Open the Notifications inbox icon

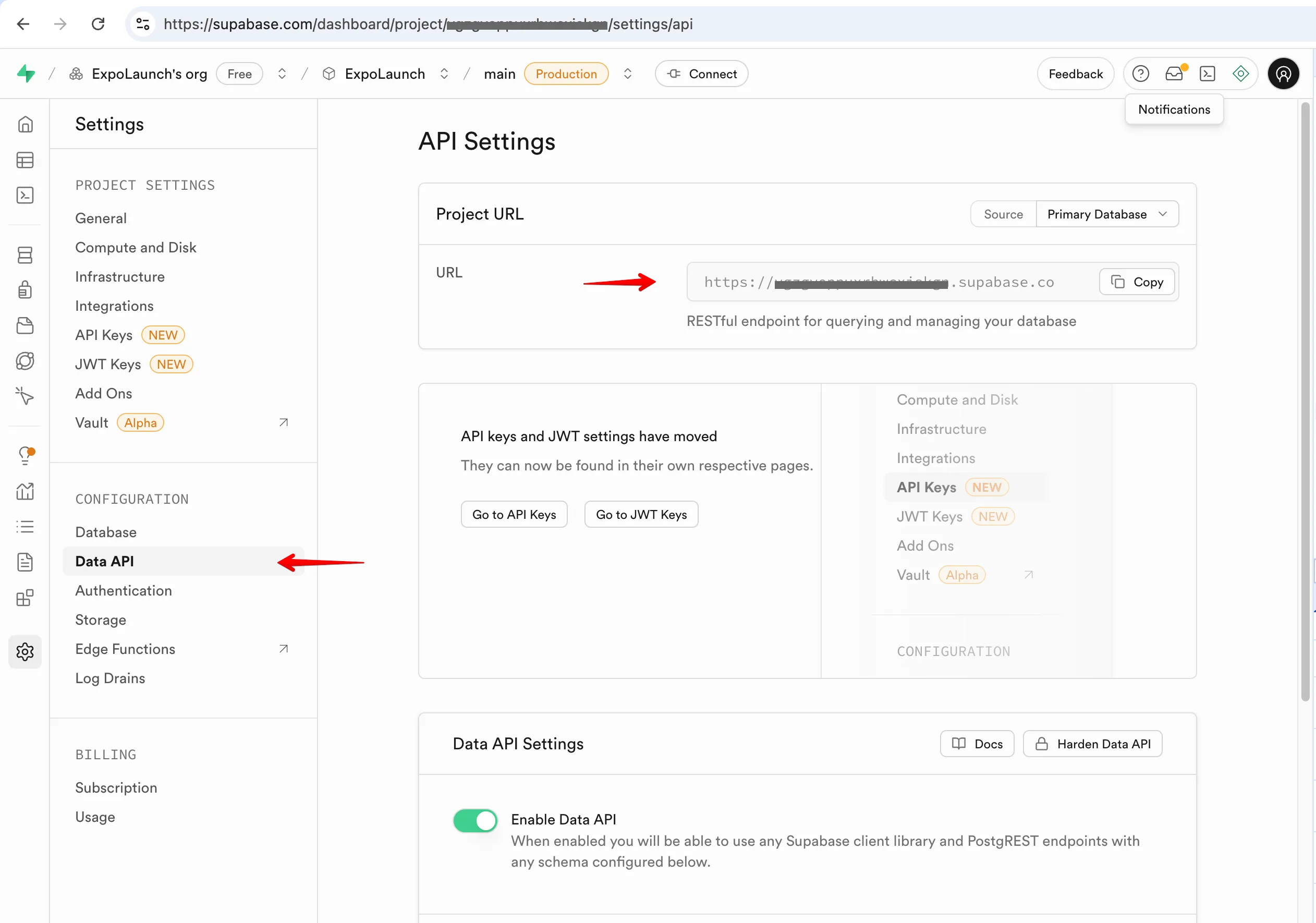pos(1174,74)
